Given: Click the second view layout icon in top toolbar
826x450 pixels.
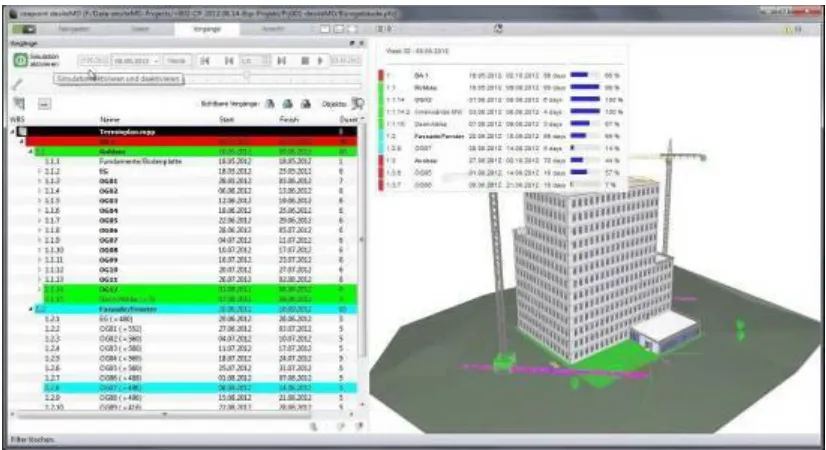Looking at the screenshot, I should (x=339, y=29).
